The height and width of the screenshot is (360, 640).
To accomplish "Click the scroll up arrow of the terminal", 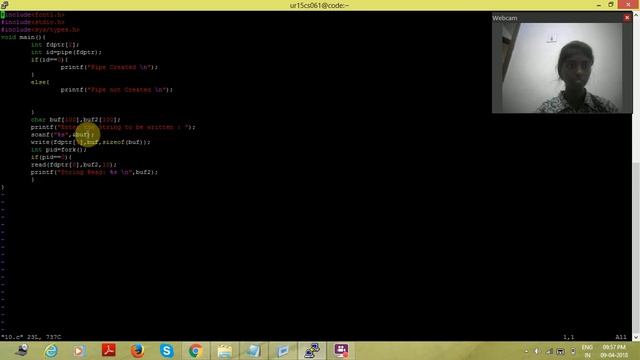I will [x=636, y=15].
